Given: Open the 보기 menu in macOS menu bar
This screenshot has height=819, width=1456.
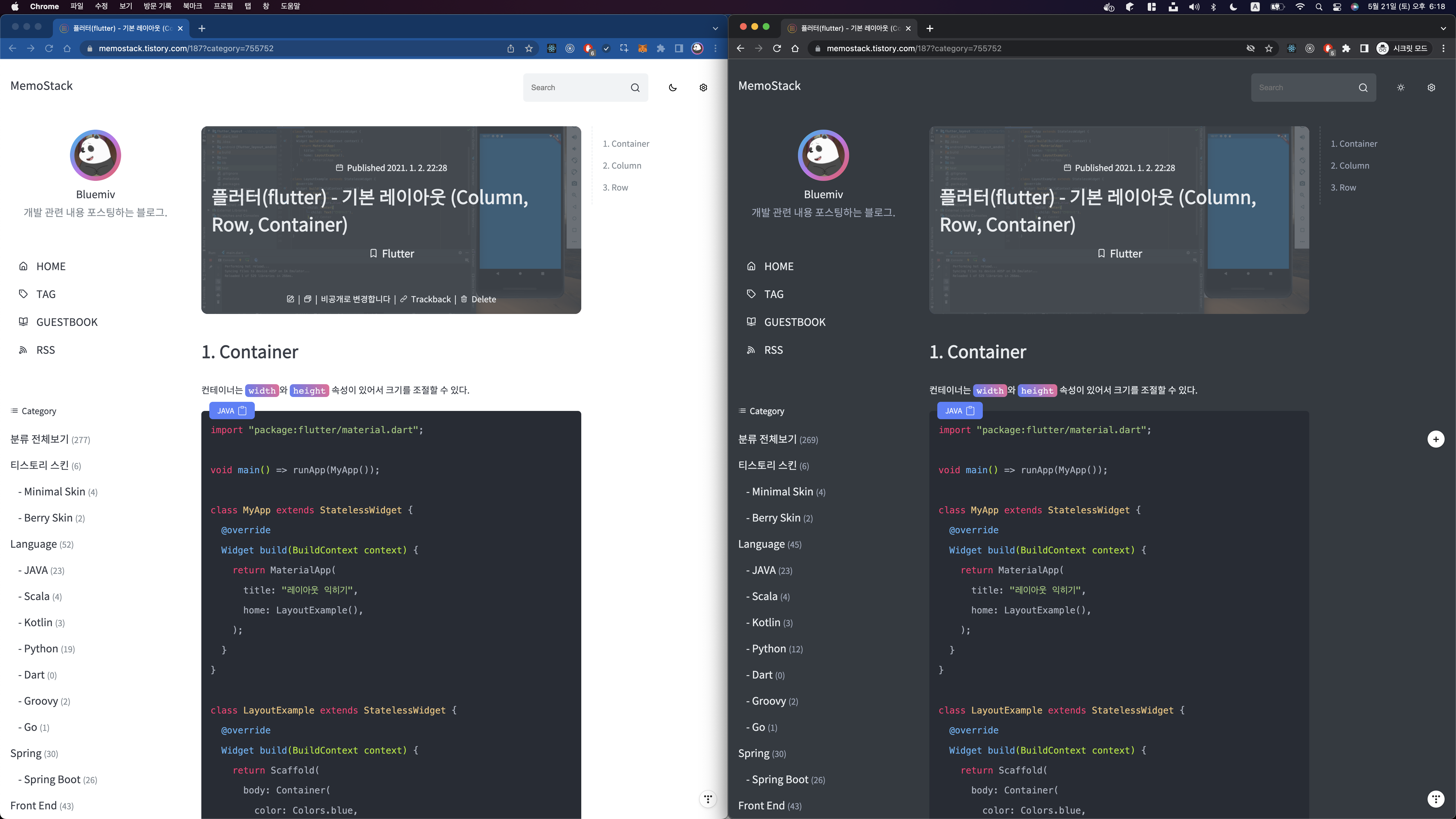Looking at the screenshot, I should coord(125,6).
